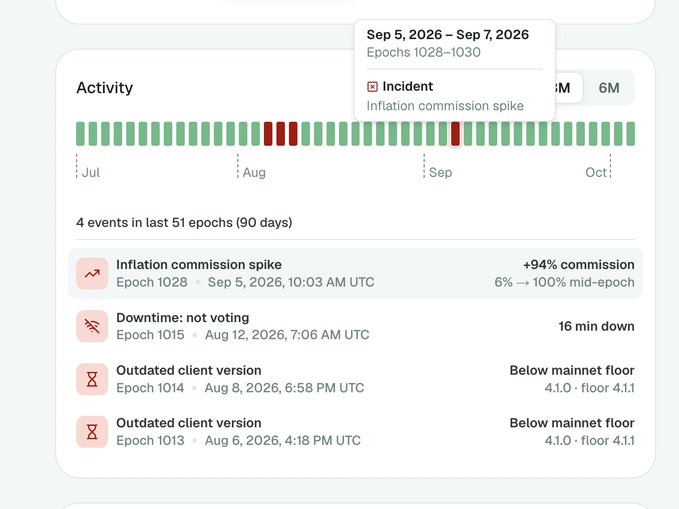Screen dimensions: 679x509
Task: Click the '16 min down' value
Action: point(596,326)
